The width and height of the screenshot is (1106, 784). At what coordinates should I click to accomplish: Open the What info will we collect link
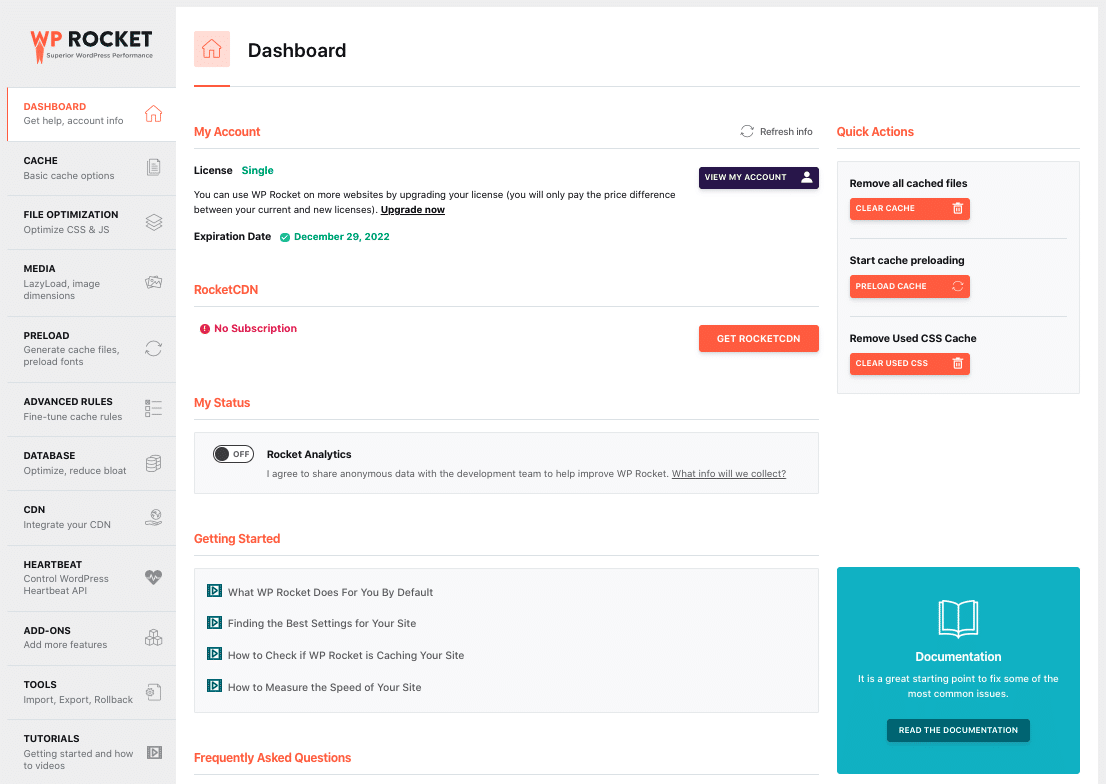point(728,474)
